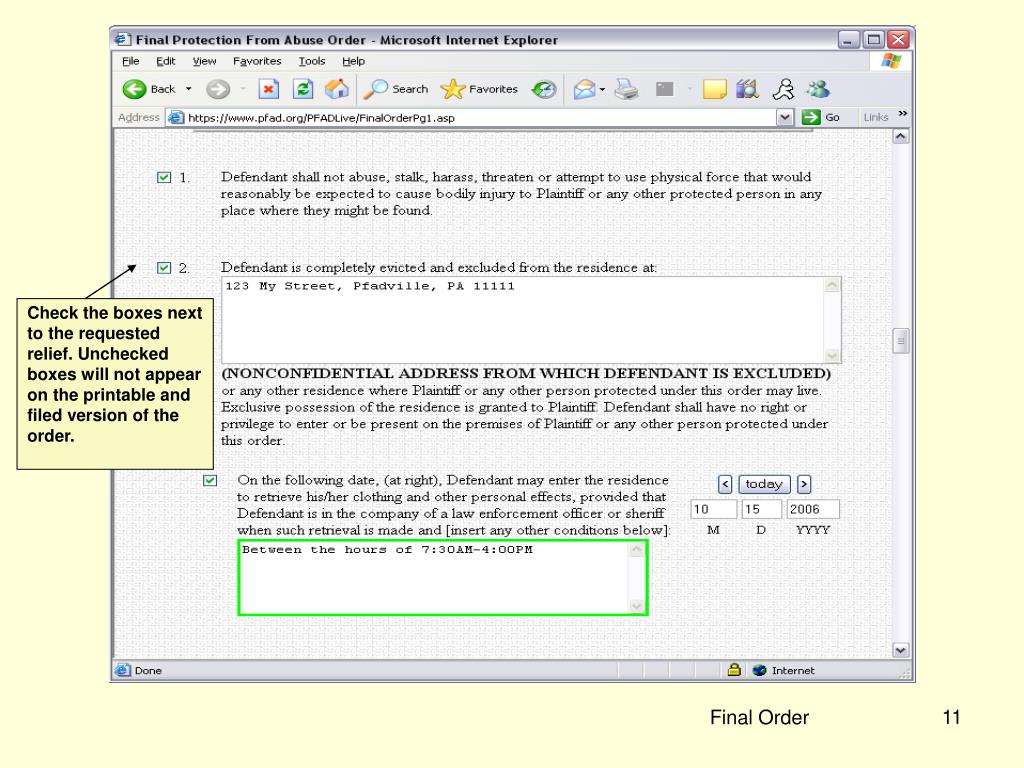Viewport: 1024px width, 768px height.
Task: Uncheck the checkbox for item 1
Action: pos(164,177)
